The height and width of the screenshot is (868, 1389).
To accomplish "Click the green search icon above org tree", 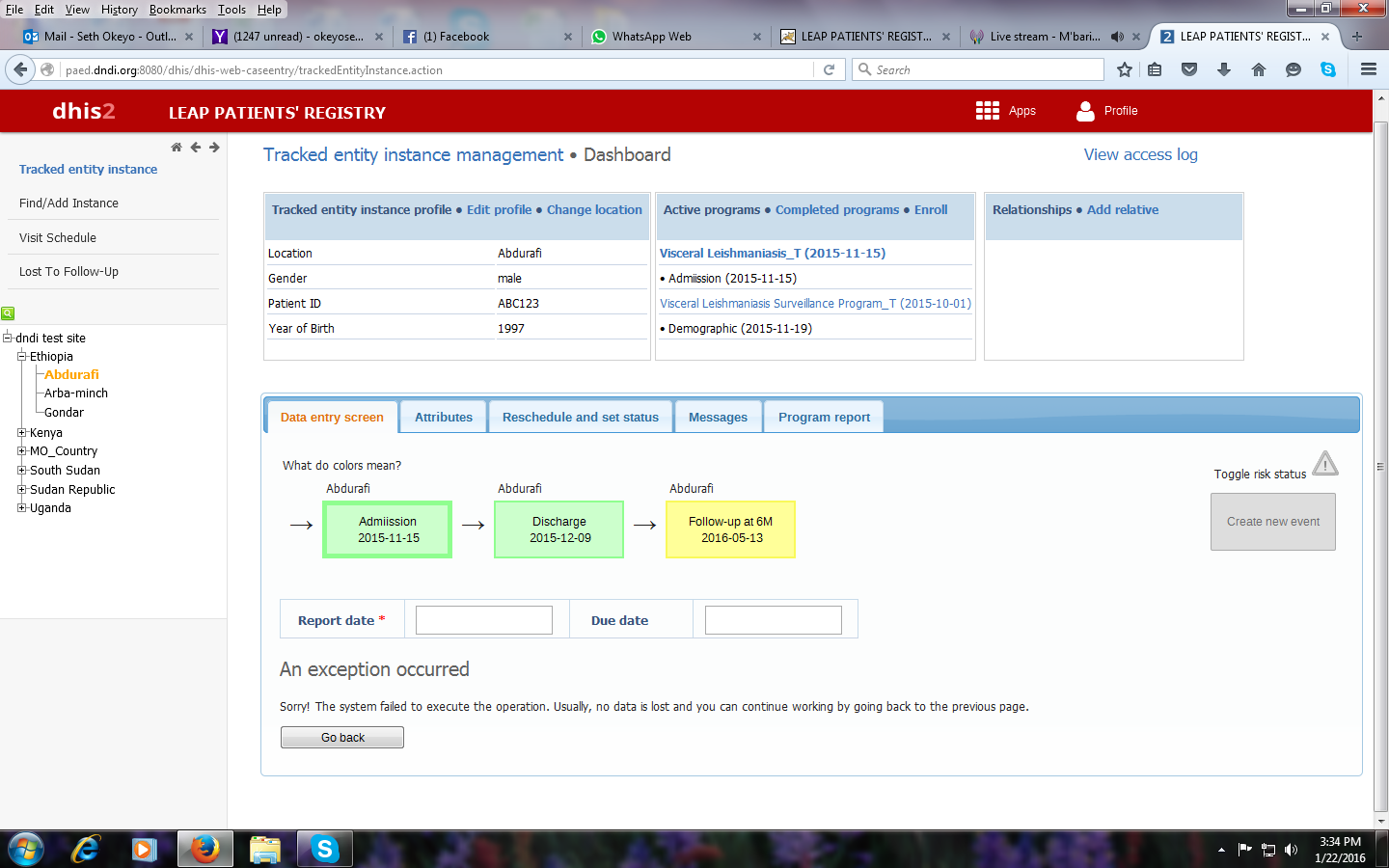I will [8, 313].
